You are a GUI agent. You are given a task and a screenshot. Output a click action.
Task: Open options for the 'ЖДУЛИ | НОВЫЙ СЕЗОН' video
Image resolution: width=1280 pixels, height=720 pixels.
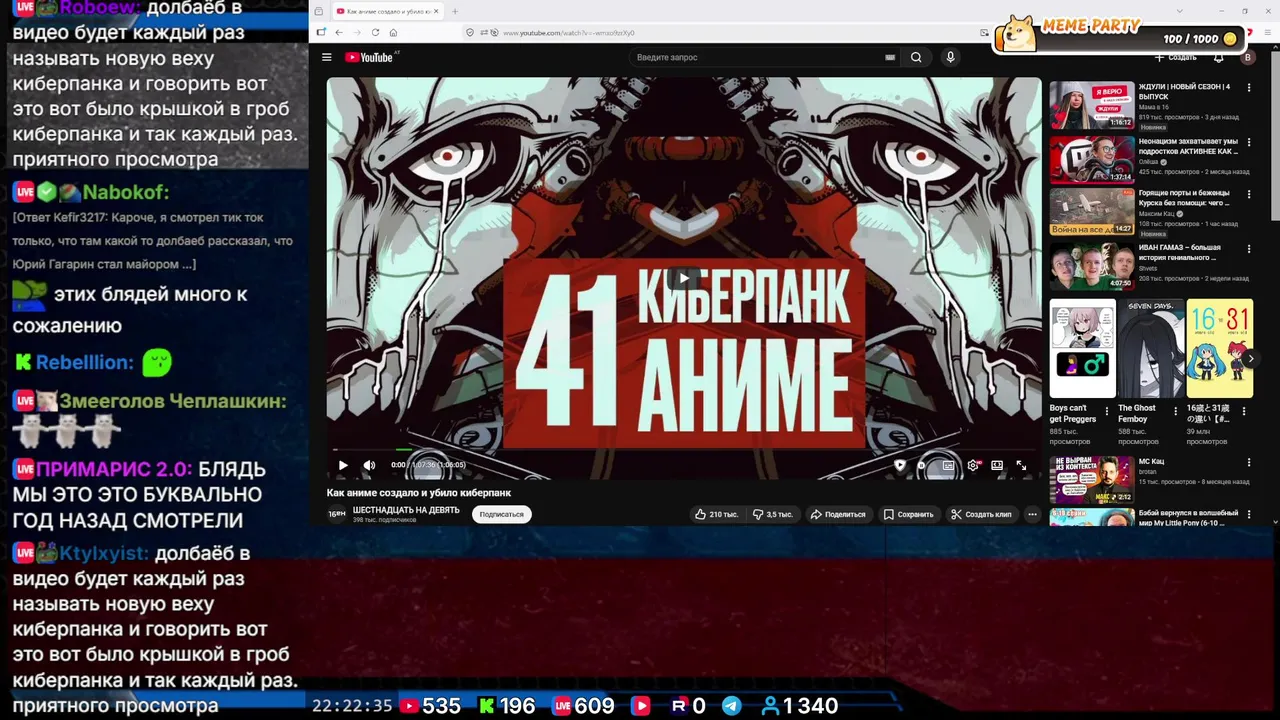tap(1248, 88)
